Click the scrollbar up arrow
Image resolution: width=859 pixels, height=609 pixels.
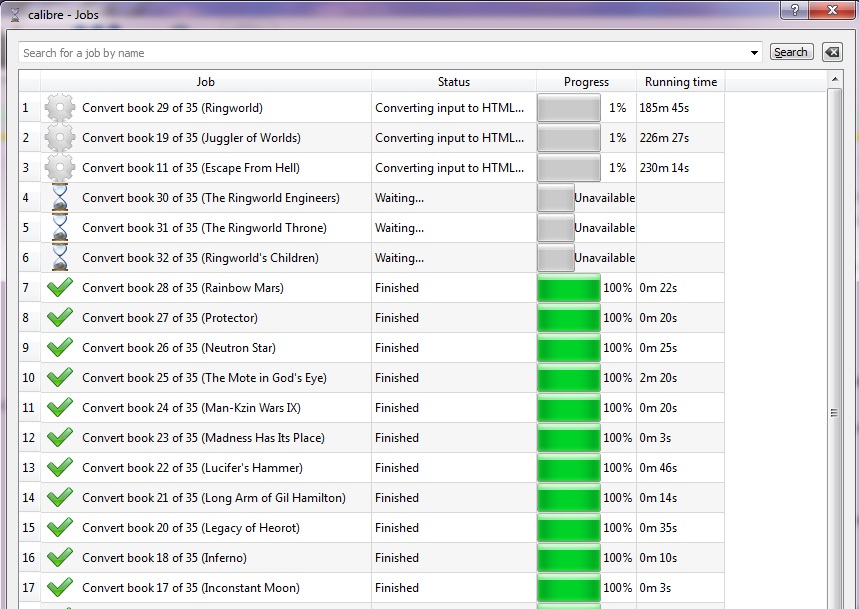coord(834,80)
